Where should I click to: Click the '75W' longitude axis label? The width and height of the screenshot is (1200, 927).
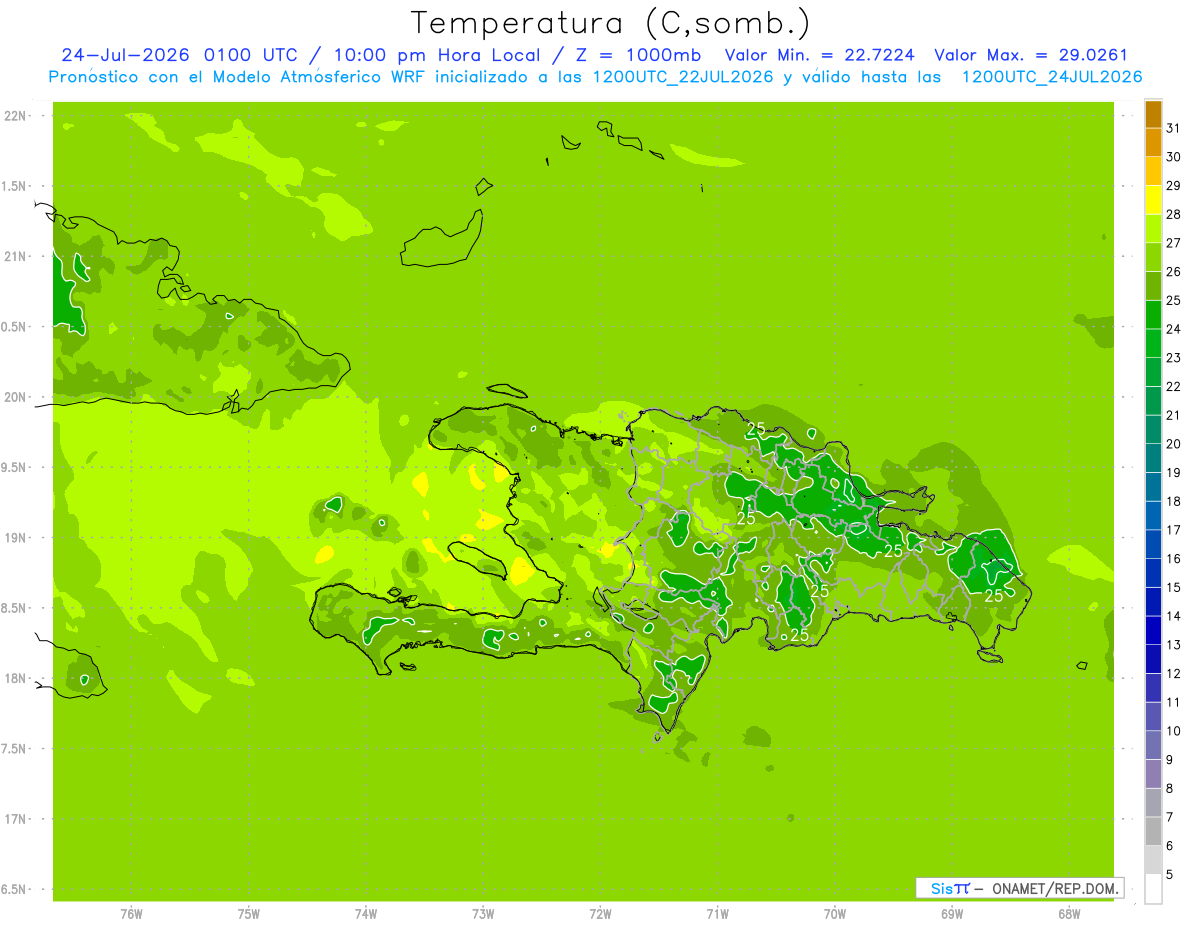click(249, 913)
